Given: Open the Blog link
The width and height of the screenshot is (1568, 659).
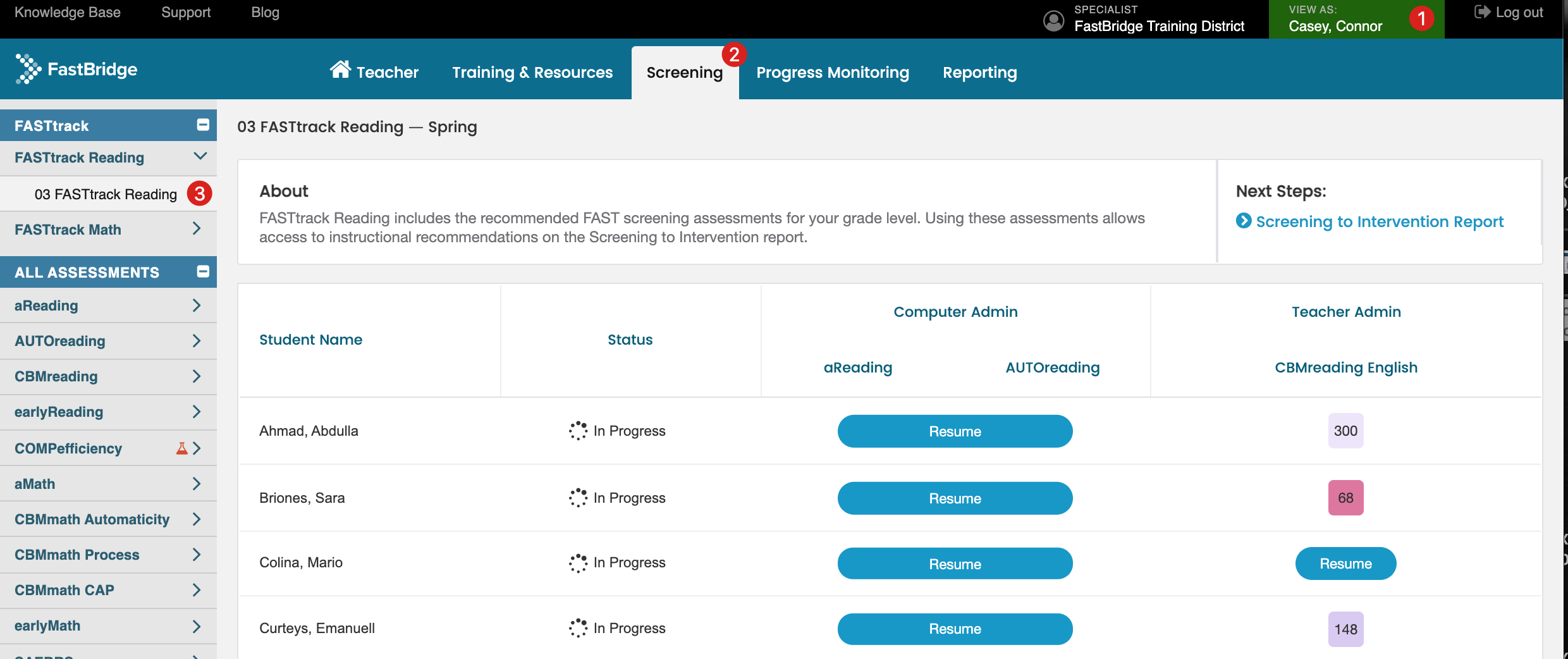Looking at the screenshot, I should coord(265,12).
